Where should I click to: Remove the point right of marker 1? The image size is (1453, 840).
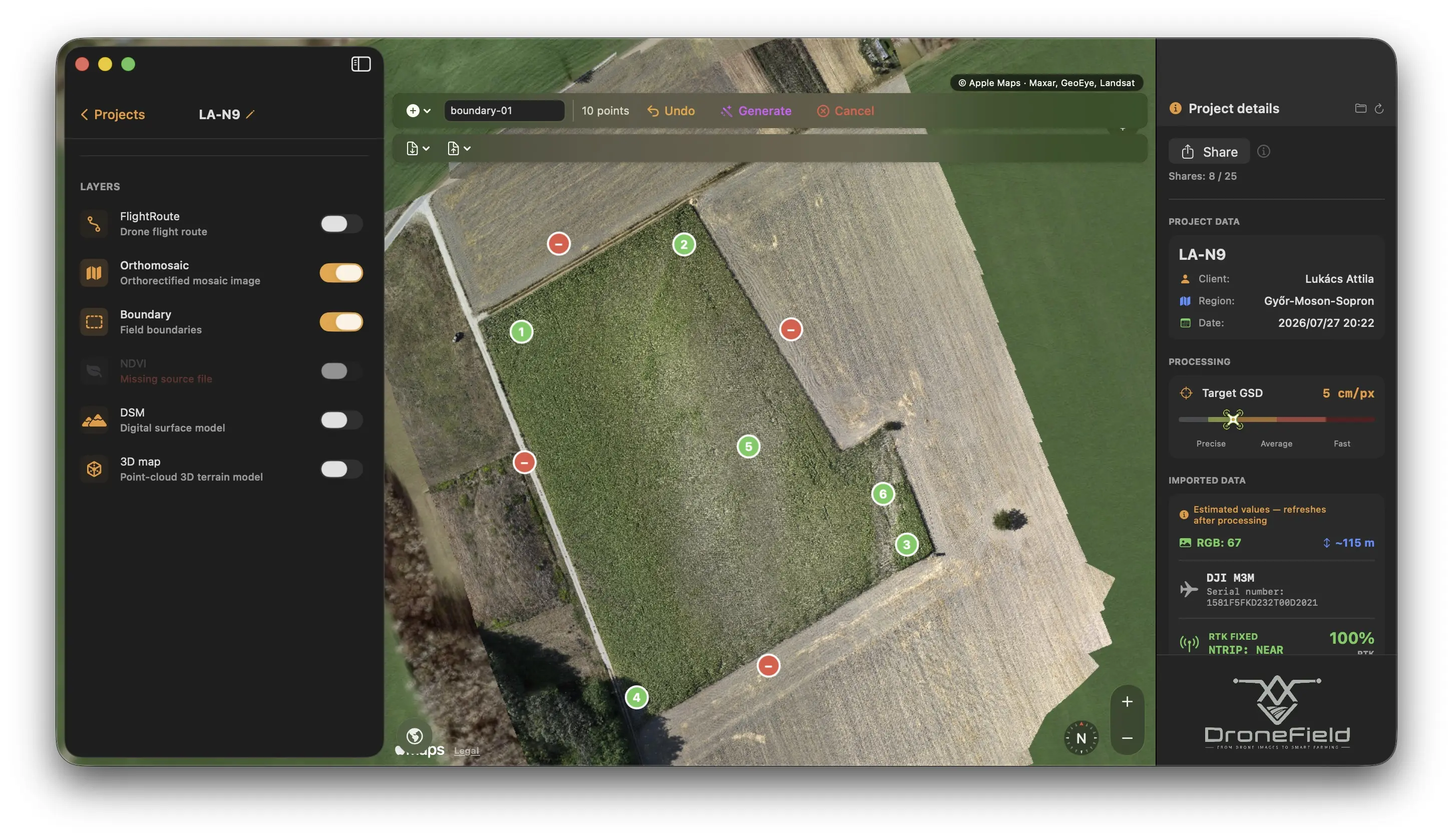pos(791,329)
